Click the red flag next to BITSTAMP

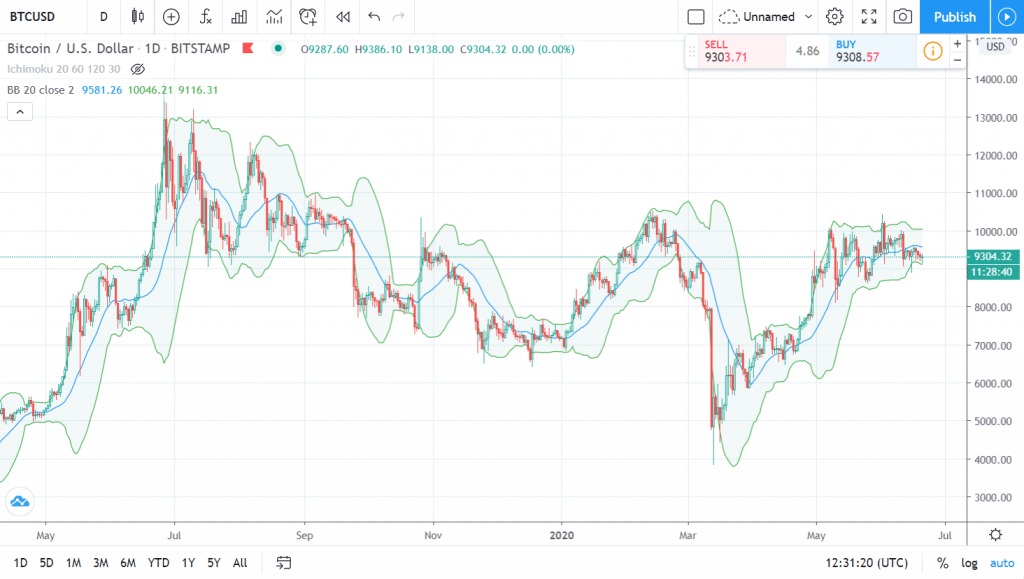[x=248, y=48]
